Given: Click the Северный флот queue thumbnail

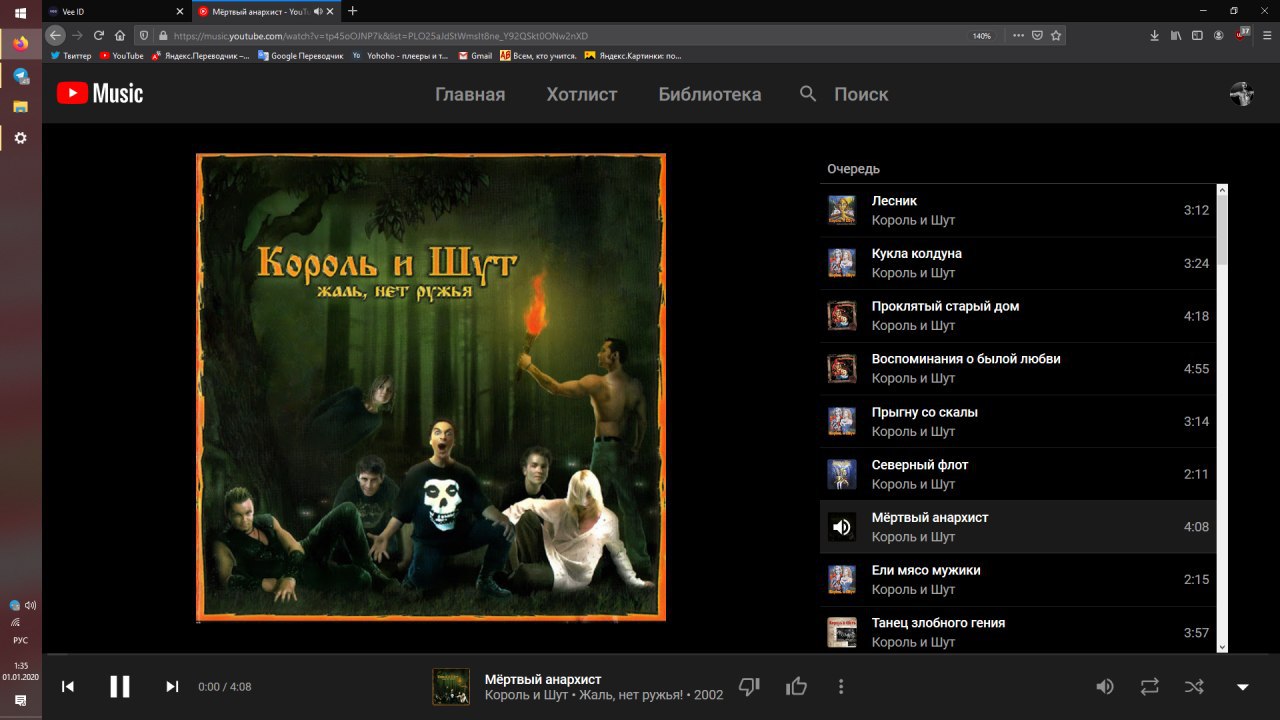Looking at the screenshot, I should pos(842,474).
